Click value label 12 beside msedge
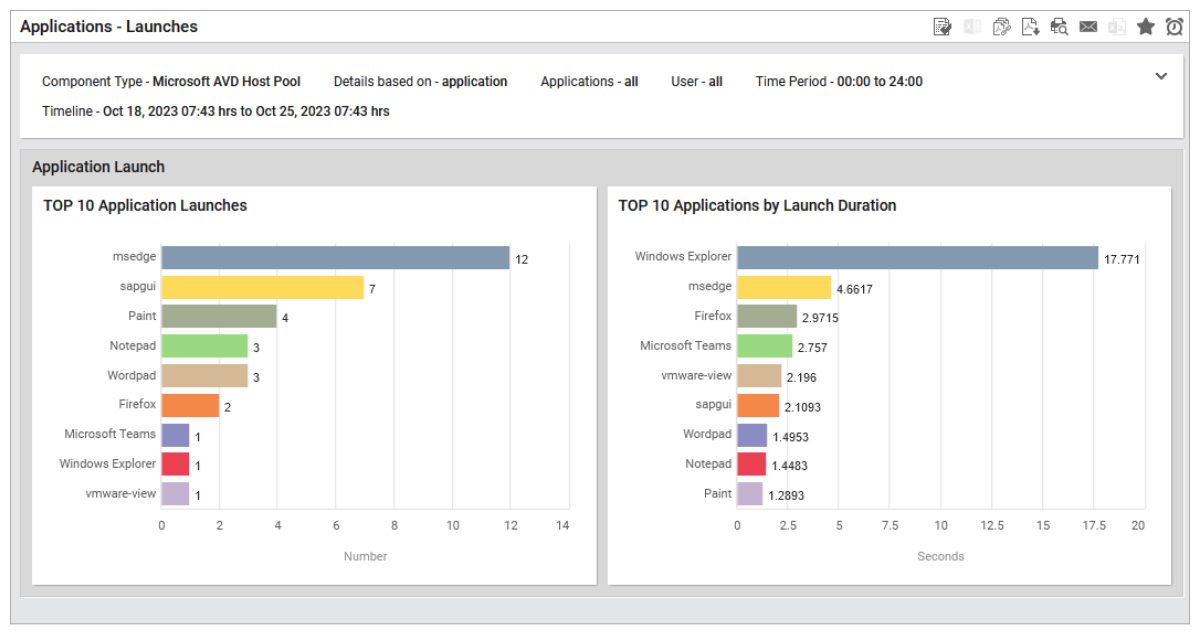Viewport: 1200px width, 635px height. (x=522, y=260)
